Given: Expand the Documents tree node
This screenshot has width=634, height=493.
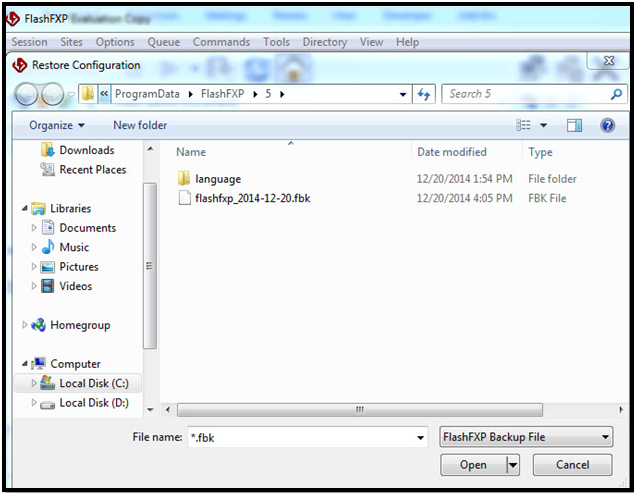Looking at the screenshot, I should (34, 228).
